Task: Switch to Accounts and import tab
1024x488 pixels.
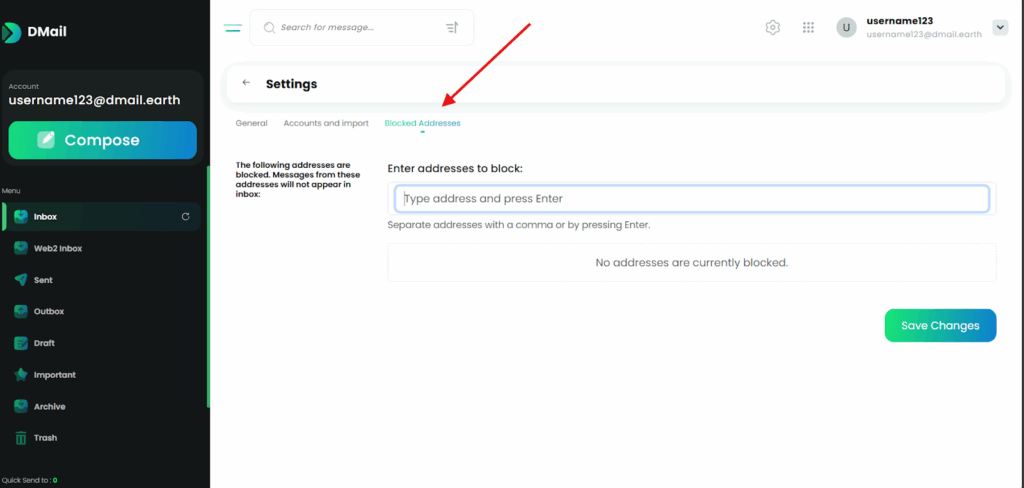Action: (326, 123)
